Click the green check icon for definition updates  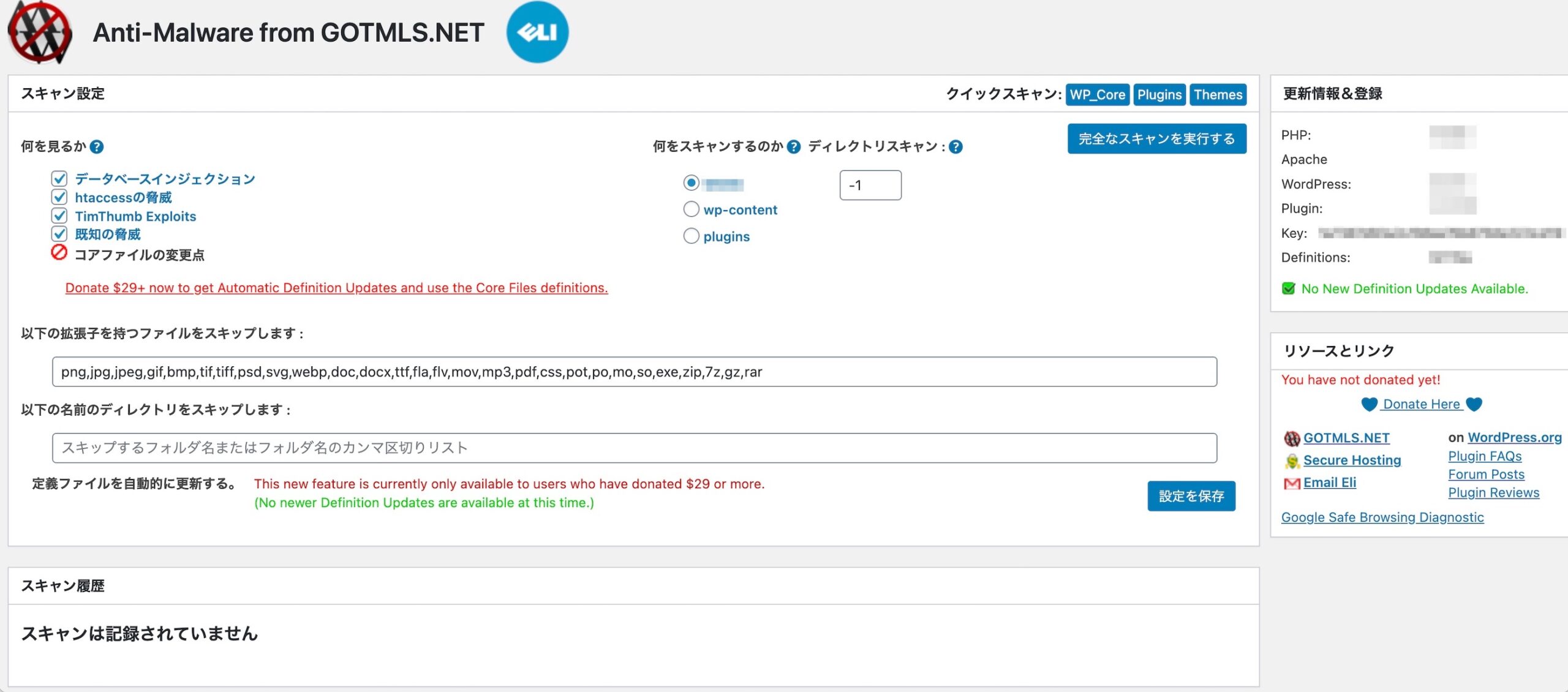[1289, 288]
